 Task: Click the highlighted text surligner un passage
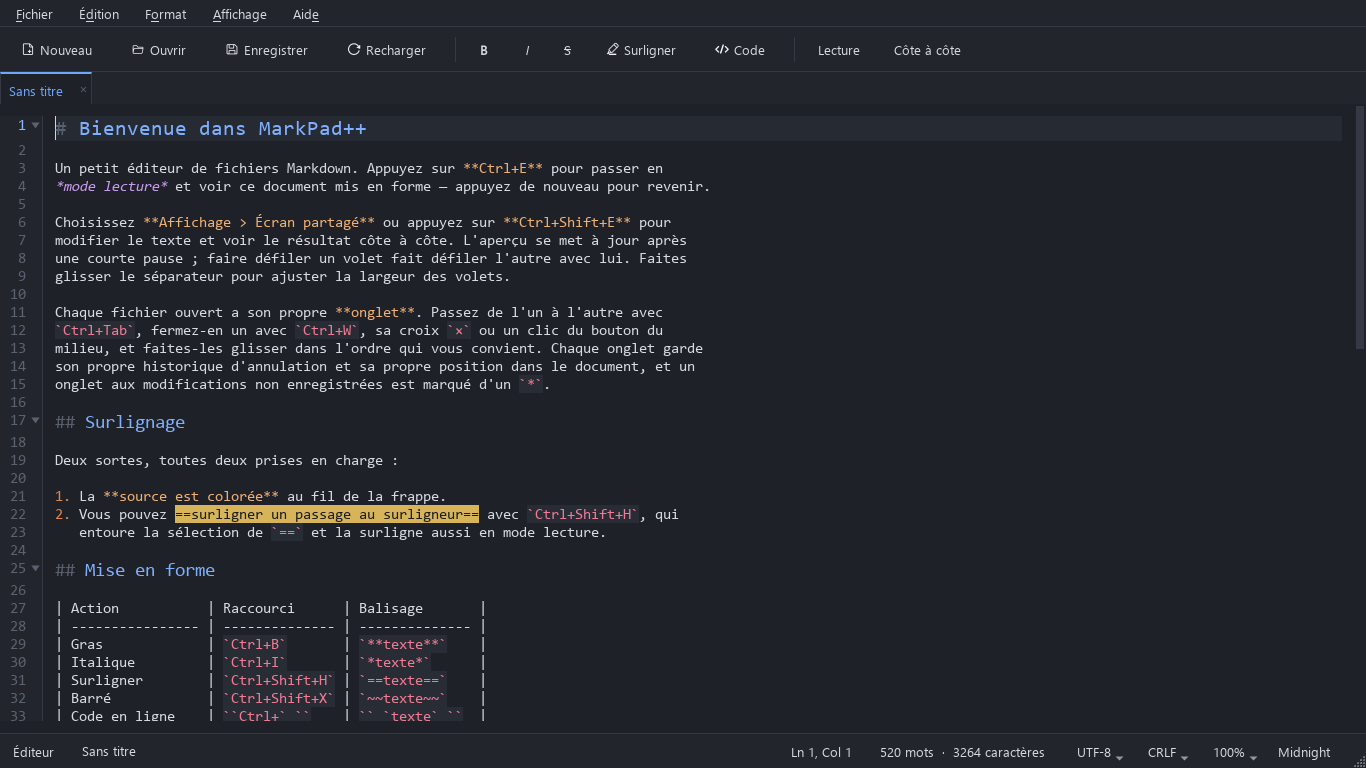(326, 514)
